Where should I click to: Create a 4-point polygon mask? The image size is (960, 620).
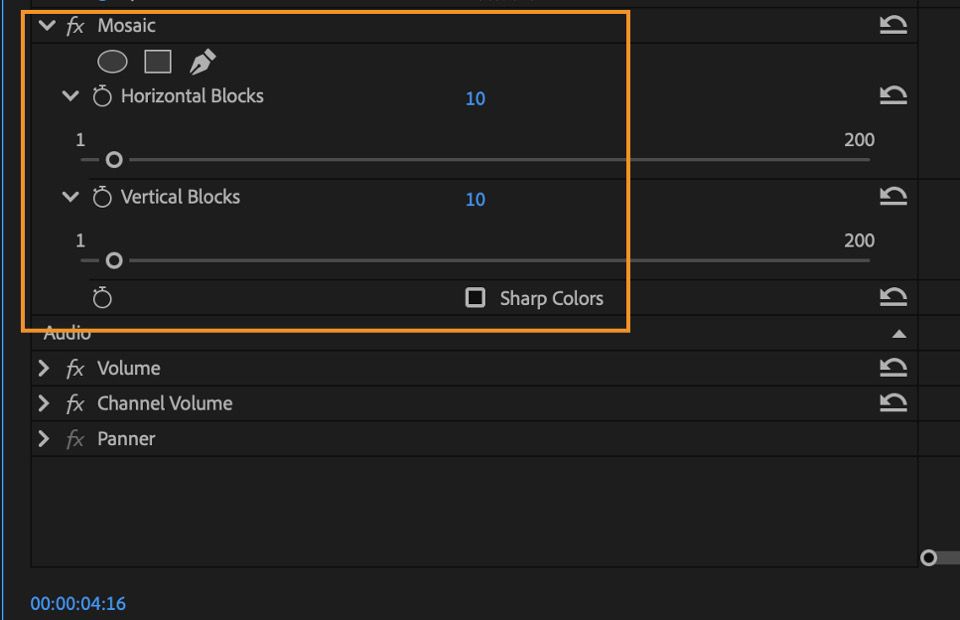158,62
